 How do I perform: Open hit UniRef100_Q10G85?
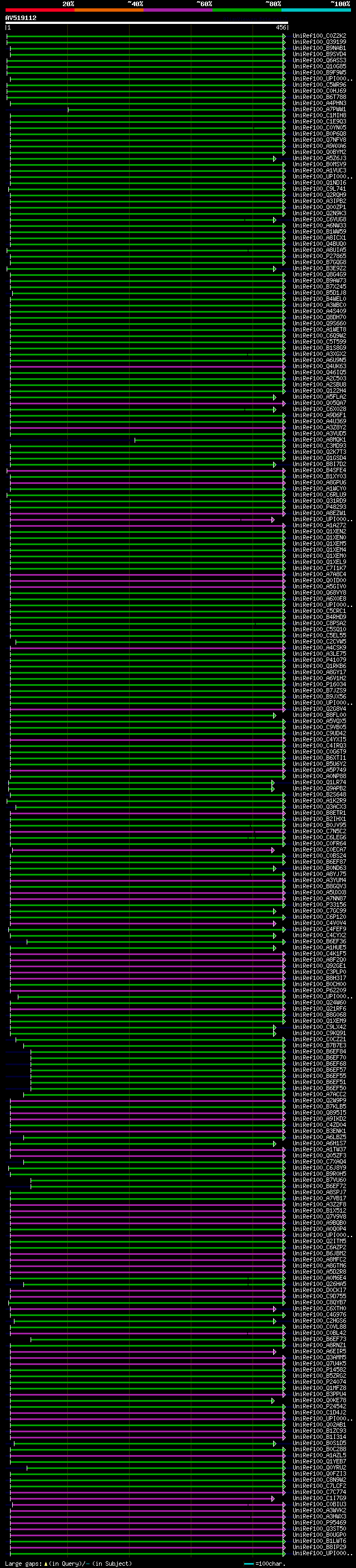coord(319,66)
